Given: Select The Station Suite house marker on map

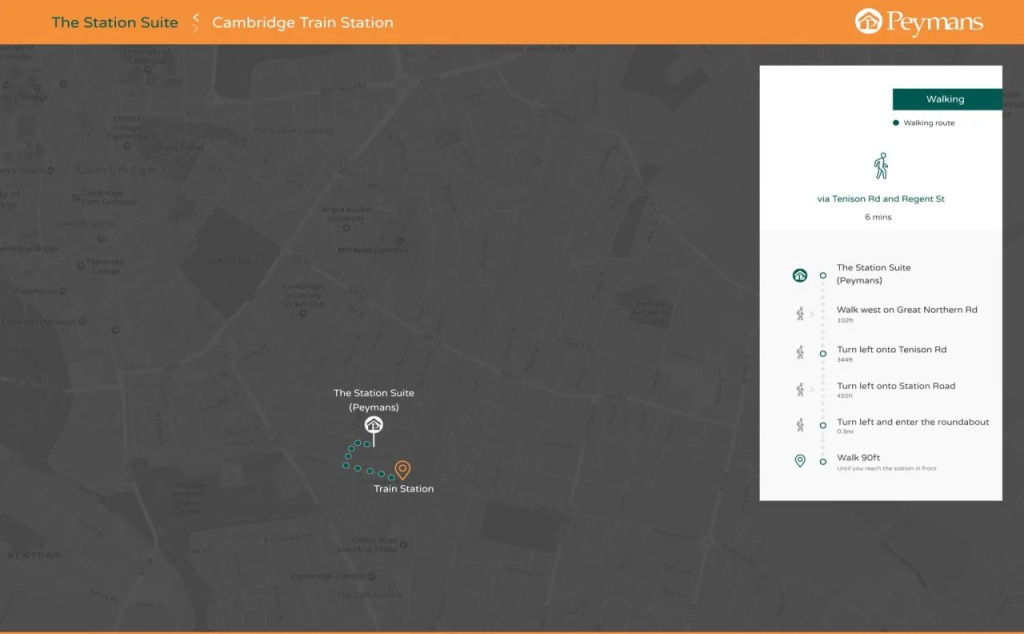Looking at the screenshot, I should [374, 425].
